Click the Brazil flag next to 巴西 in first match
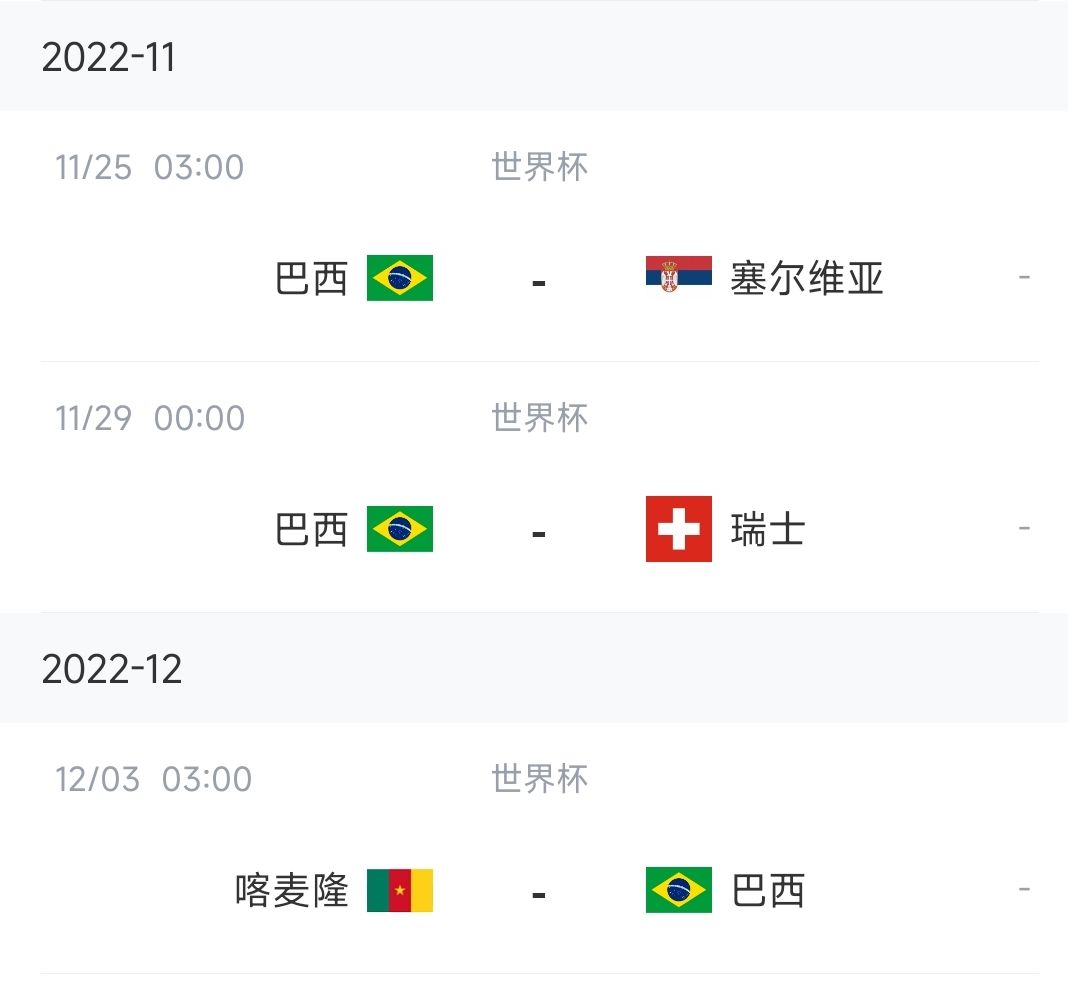Screen dimensions: 1068x990 point(399,279)
